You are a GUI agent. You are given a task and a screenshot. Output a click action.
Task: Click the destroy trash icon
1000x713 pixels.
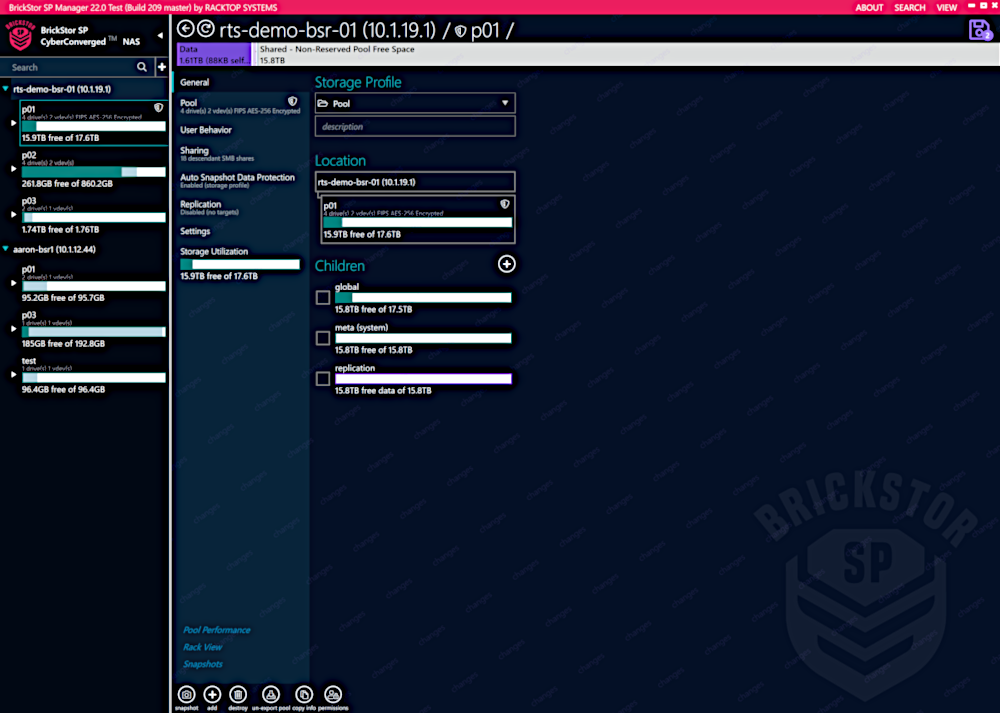[238, 694]
